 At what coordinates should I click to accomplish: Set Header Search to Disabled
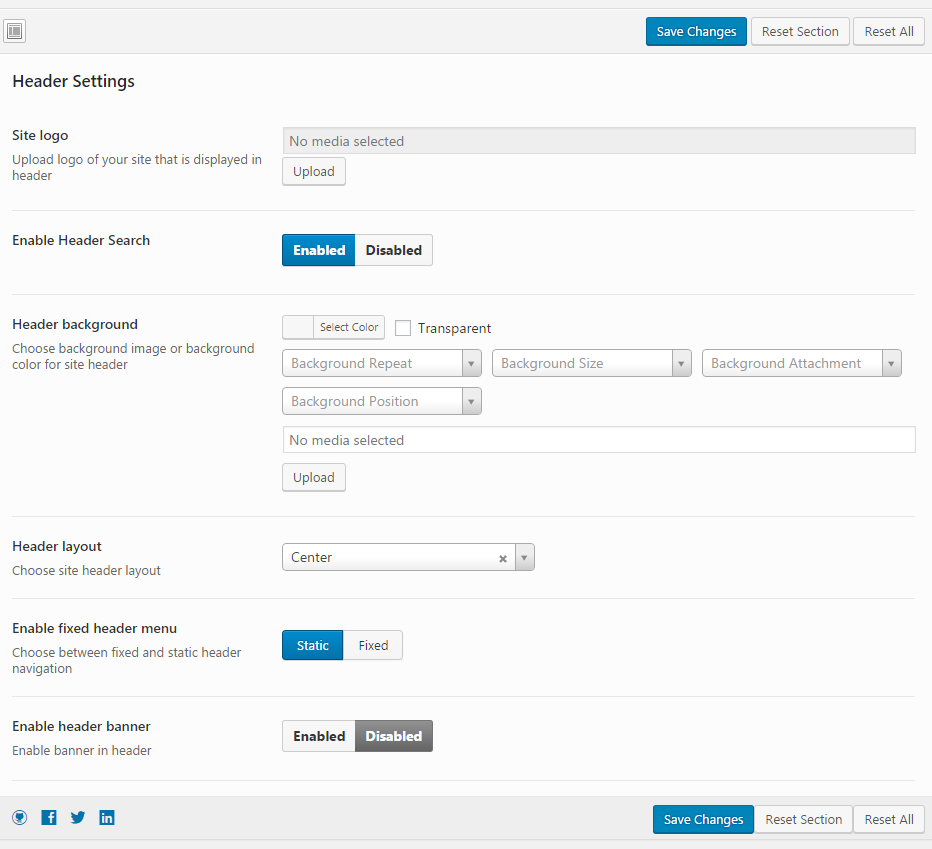(x=393, y=250)
